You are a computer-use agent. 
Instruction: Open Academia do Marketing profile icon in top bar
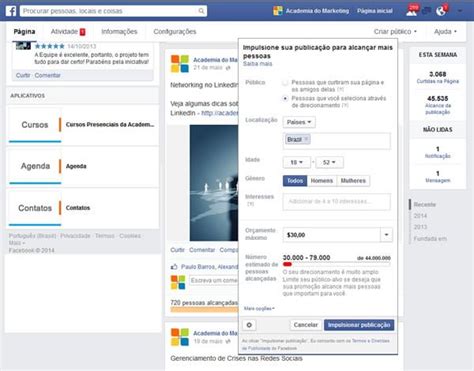point(278,11)
